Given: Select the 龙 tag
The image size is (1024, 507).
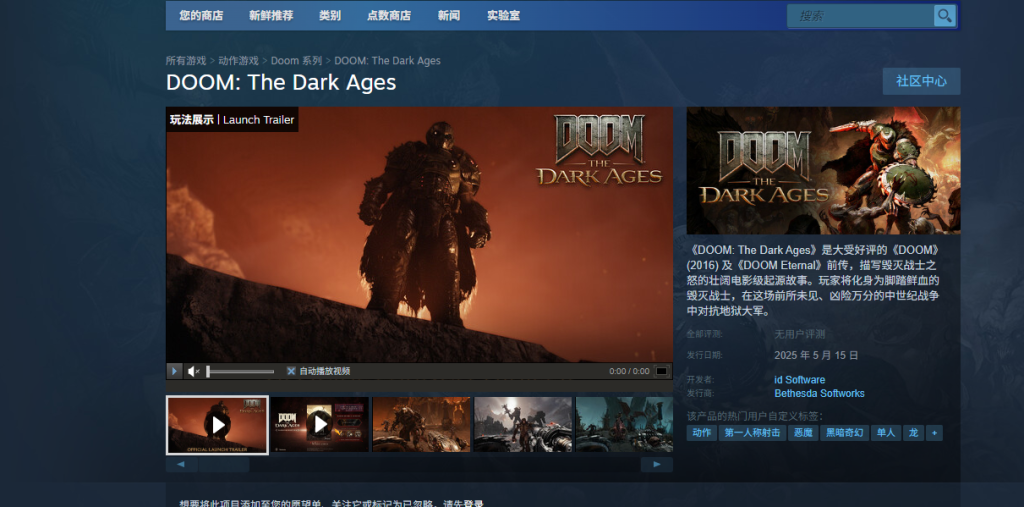Looking at the screenshot, I should (x=914, y=433).
